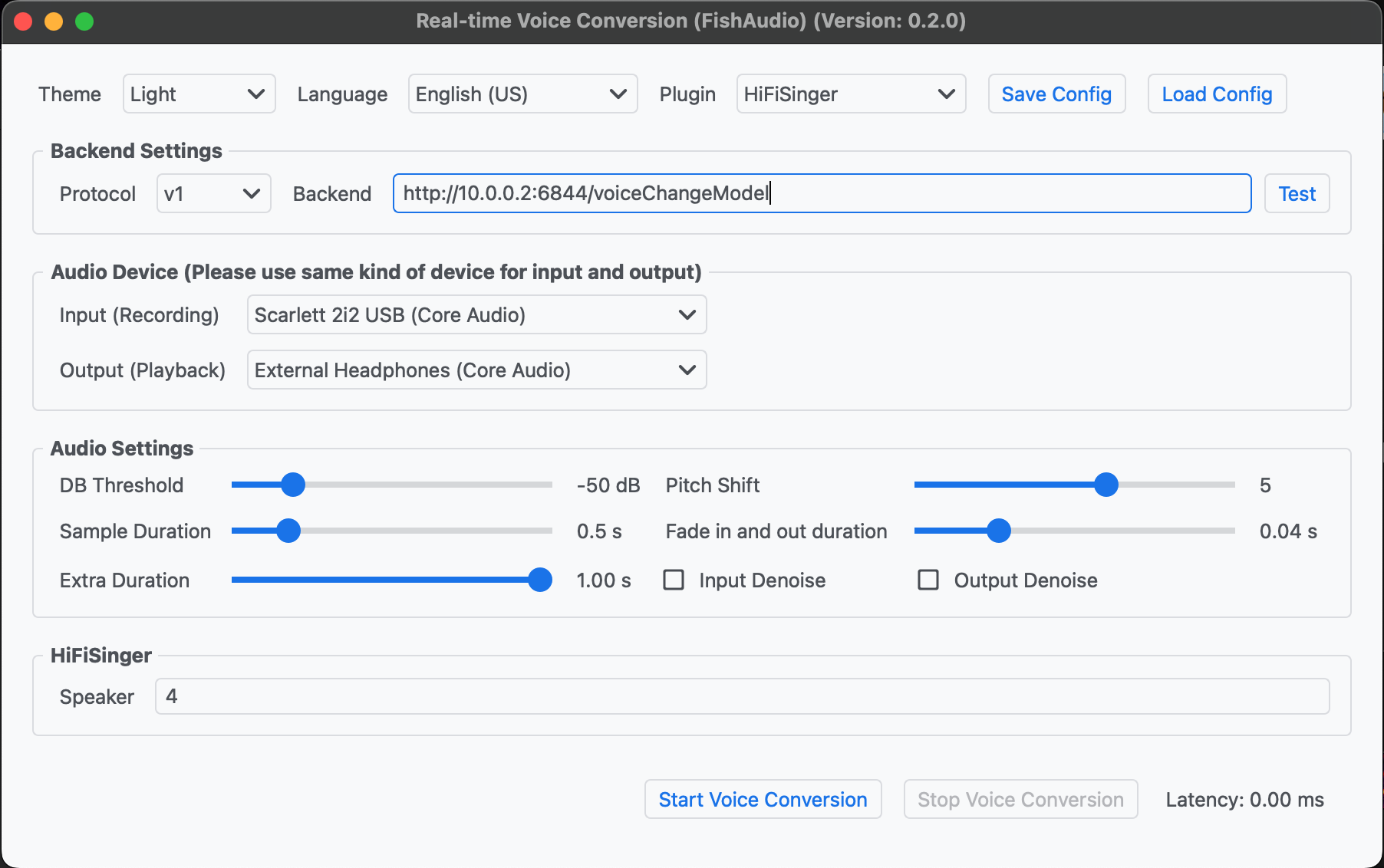Screen dimensions: 1384x868
Task: Click the Pitch Shift slider handle
Action: point(1106,485)
